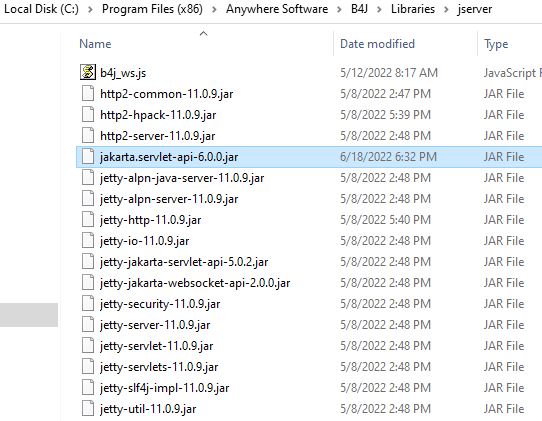Open B4J folder from the breadcrumb
The image size is (542, 421).
point(359,9)
